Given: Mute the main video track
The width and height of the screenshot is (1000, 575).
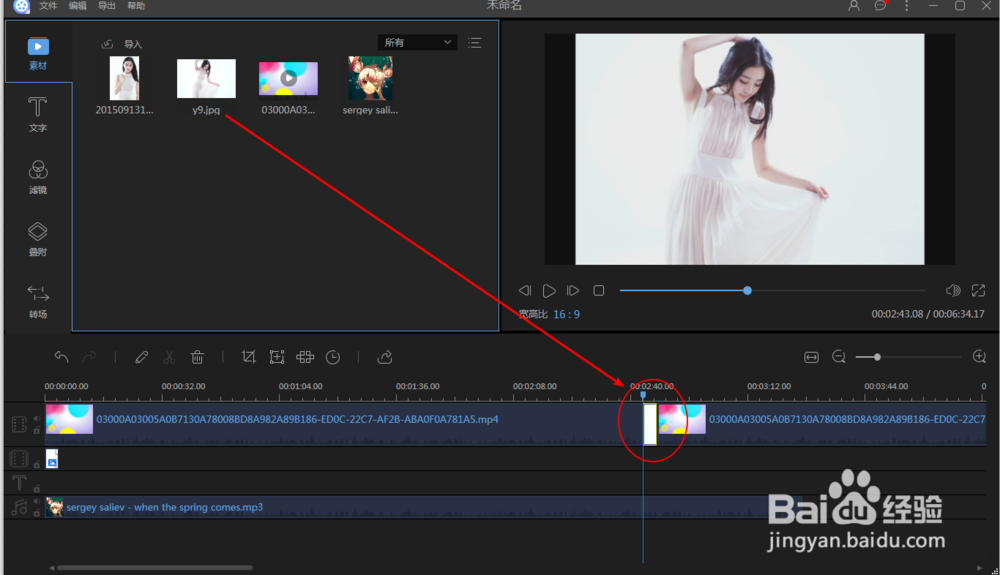Looking at the screenshot, I should coord(36,419).
